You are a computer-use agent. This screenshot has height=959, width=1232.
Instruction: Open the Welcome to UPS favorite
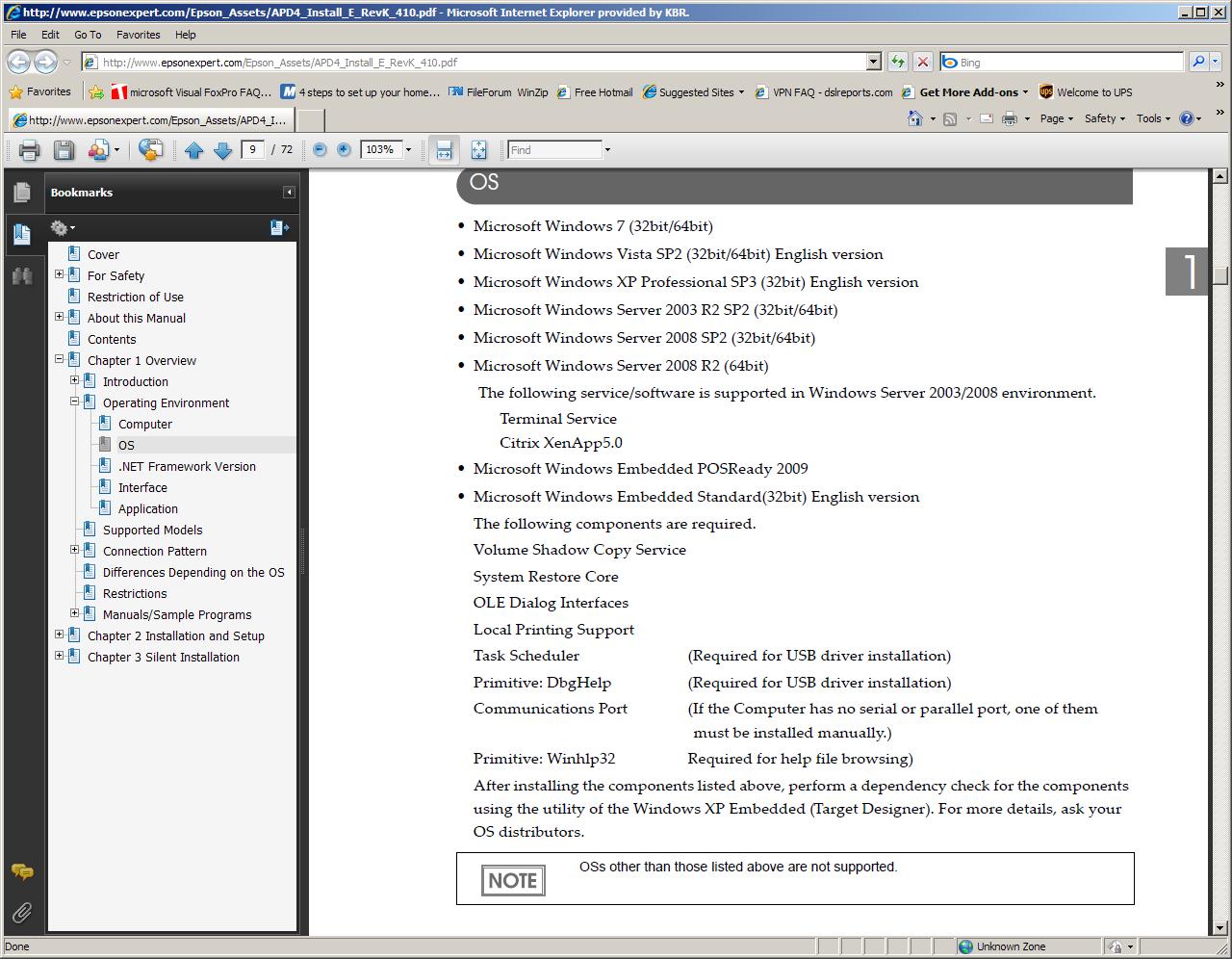pyautogui.click(x=1086, y=92)
